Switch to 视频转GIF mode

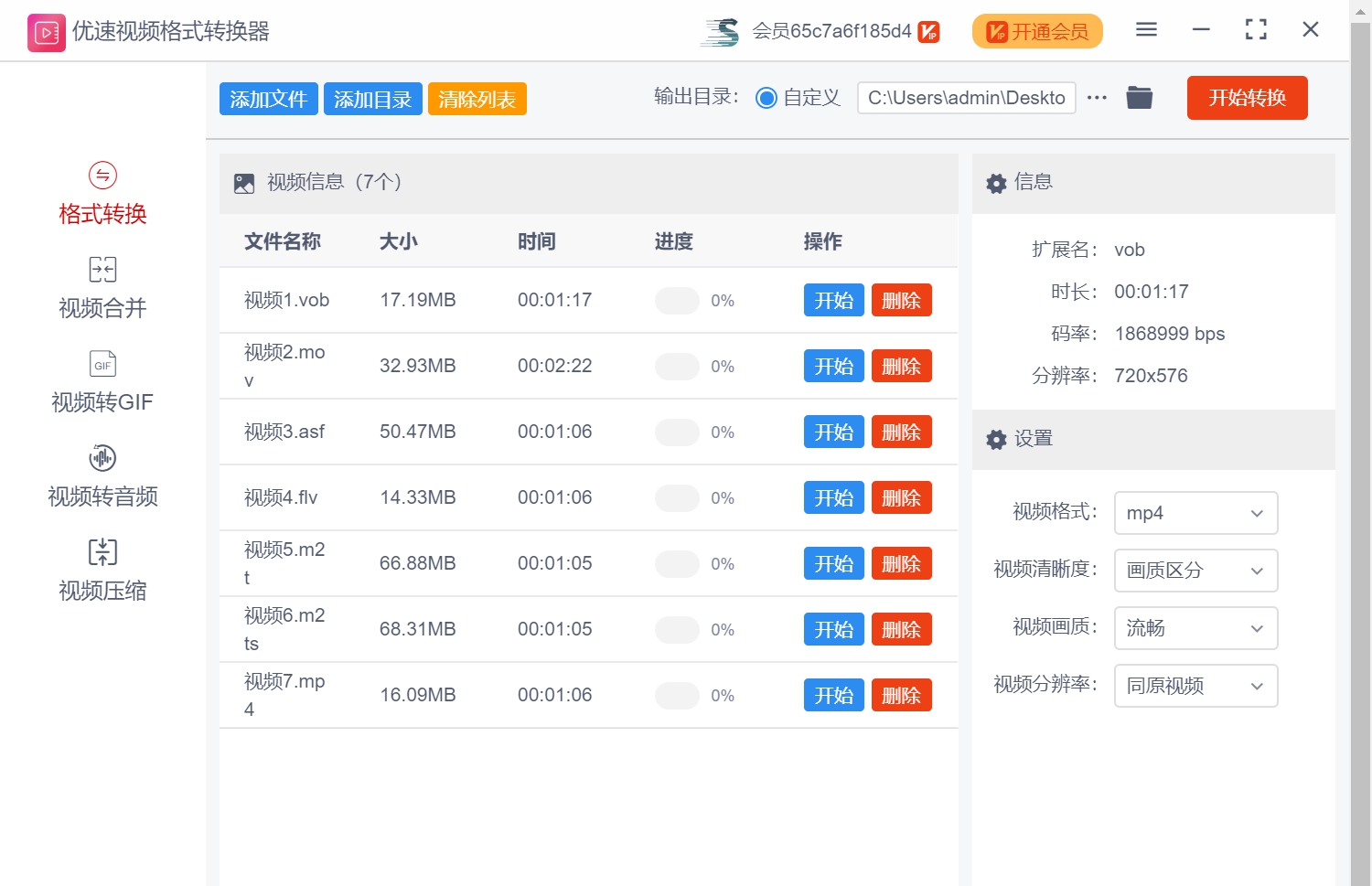click(x=102, y=382)
